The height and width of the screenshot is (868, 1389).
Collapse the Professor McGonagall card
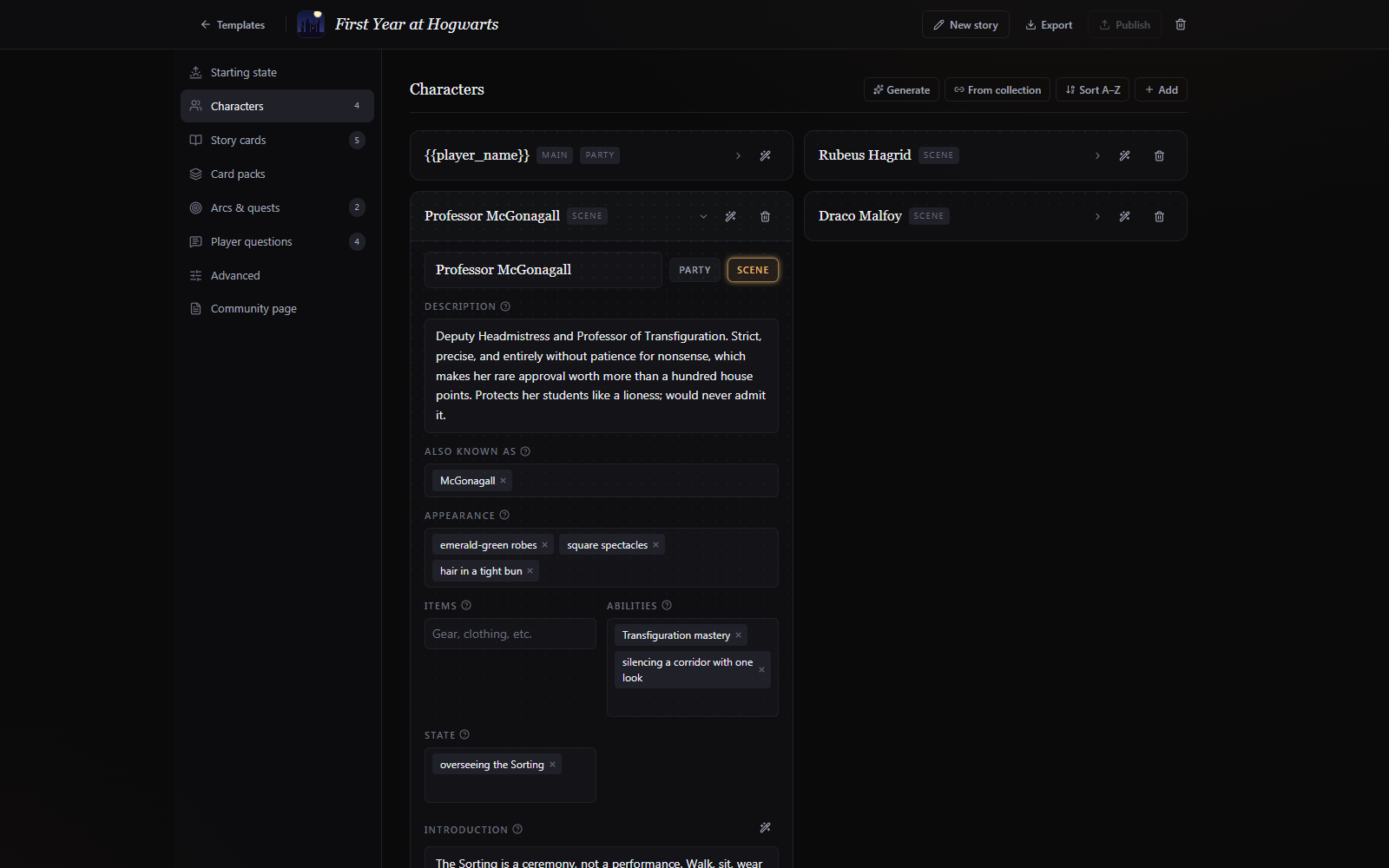coord(703,217)
